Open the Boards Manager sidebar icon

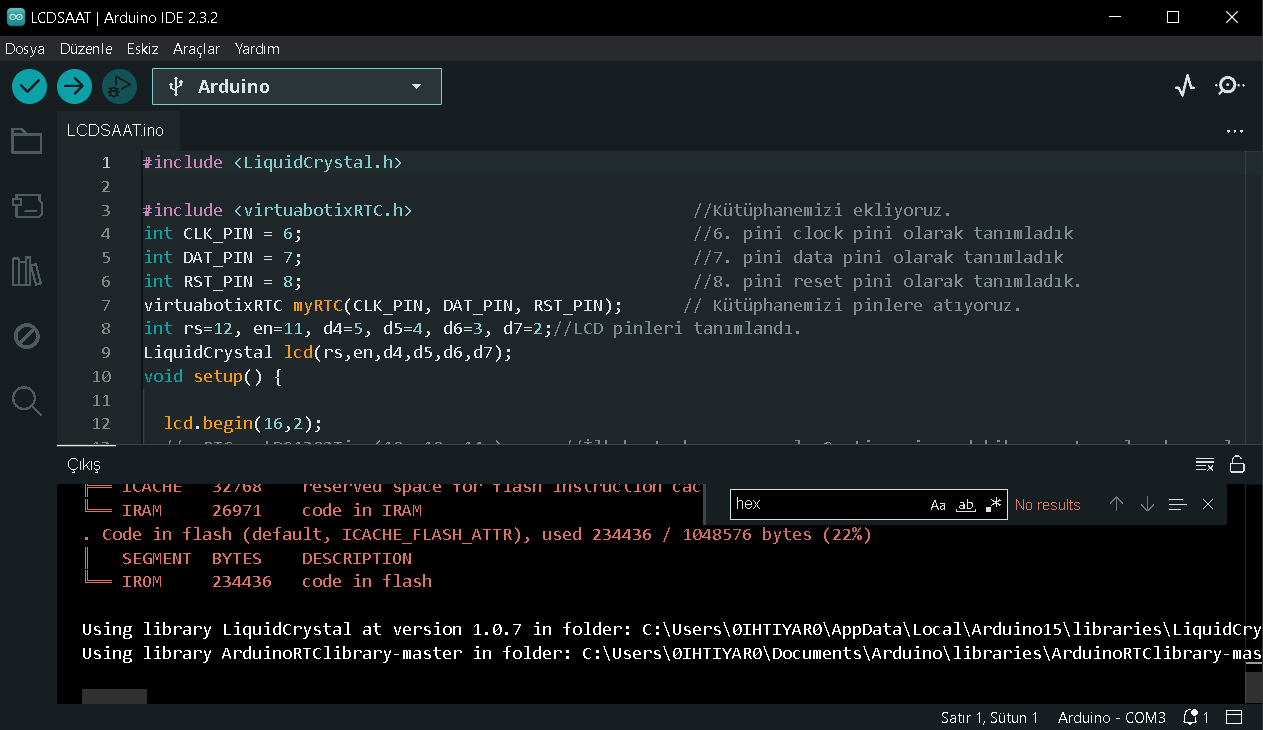click(26, 206)
